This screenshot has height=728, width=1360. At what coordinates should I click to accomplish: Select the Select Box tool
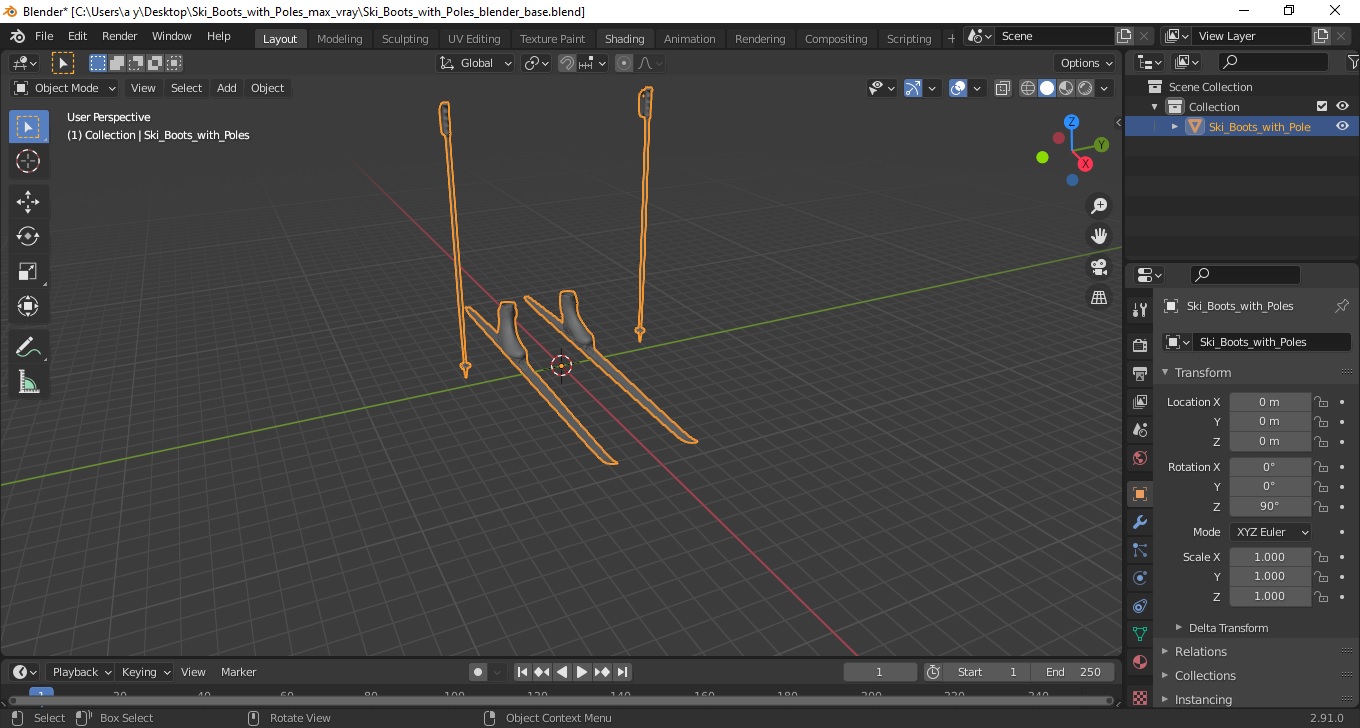[28, 127]
